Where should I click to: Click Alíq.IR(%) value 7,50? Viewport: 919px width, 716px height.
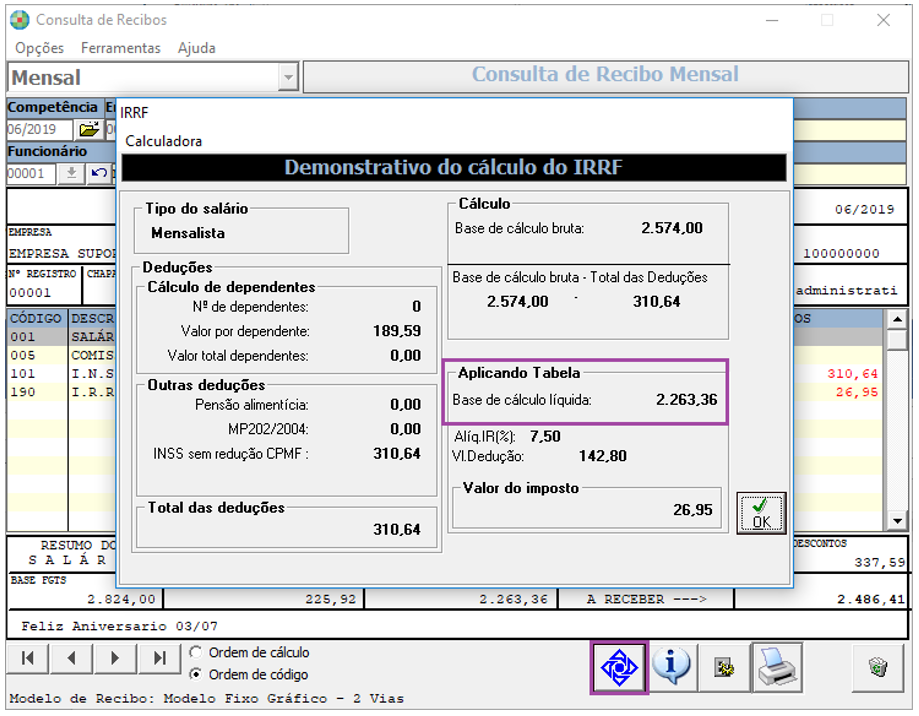click(545, 437)
